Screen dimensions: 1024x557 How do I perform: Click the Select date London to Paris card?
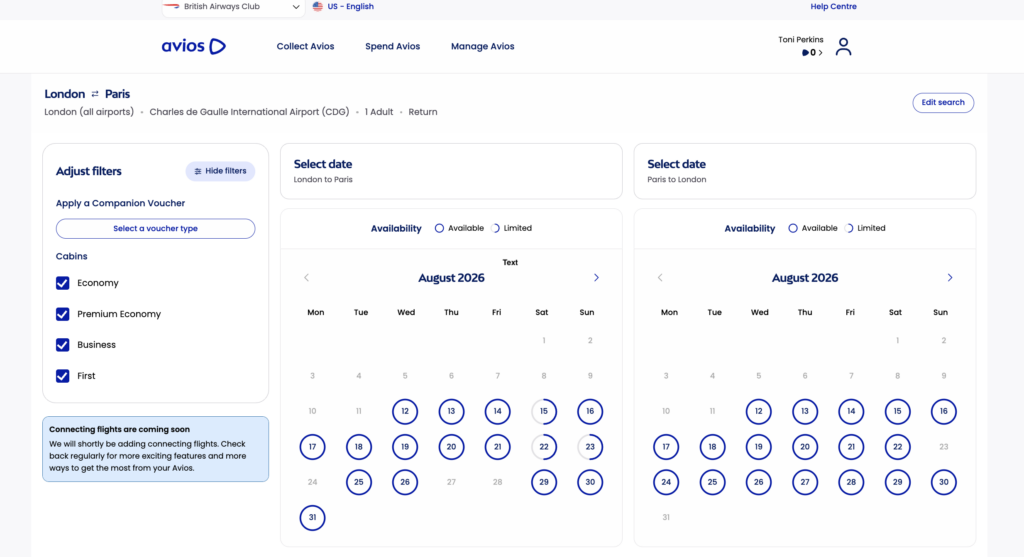click(451, 171)
